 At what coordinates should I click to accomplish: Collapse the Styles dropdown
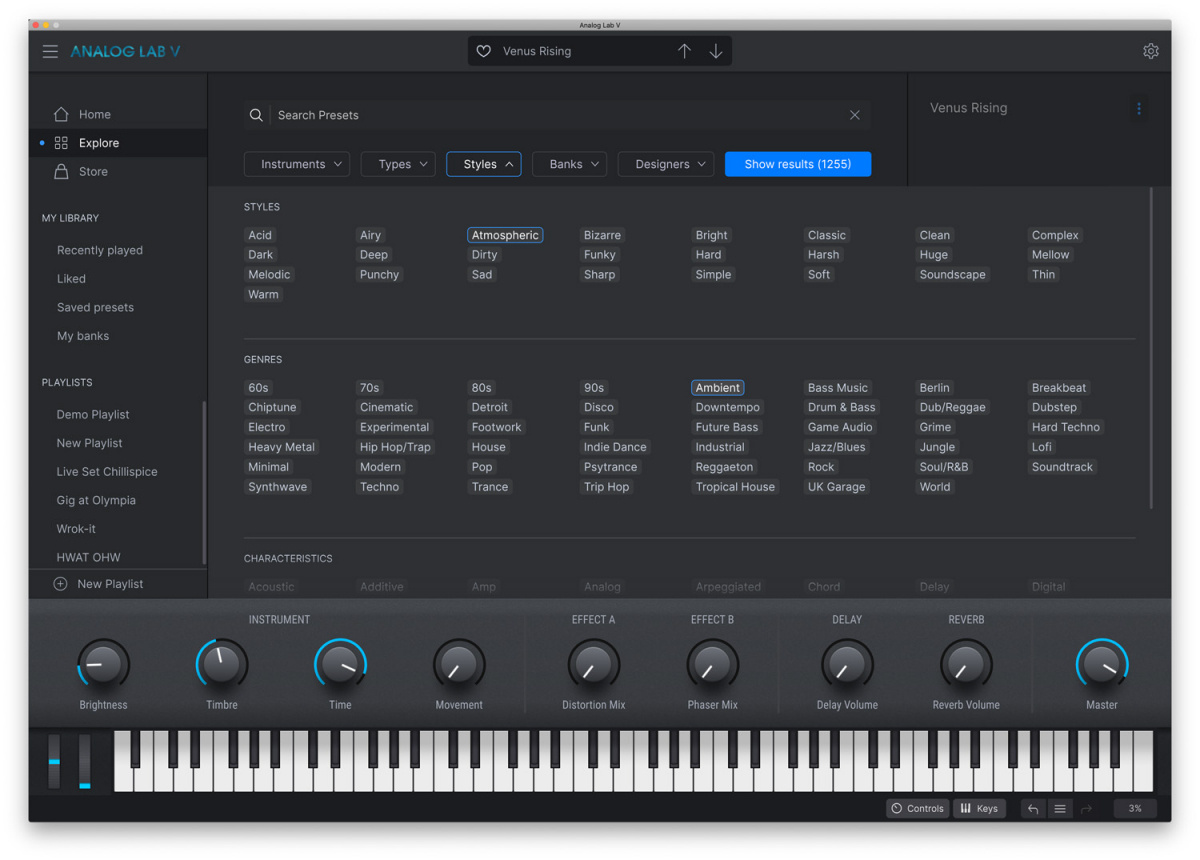pos(483,163)
